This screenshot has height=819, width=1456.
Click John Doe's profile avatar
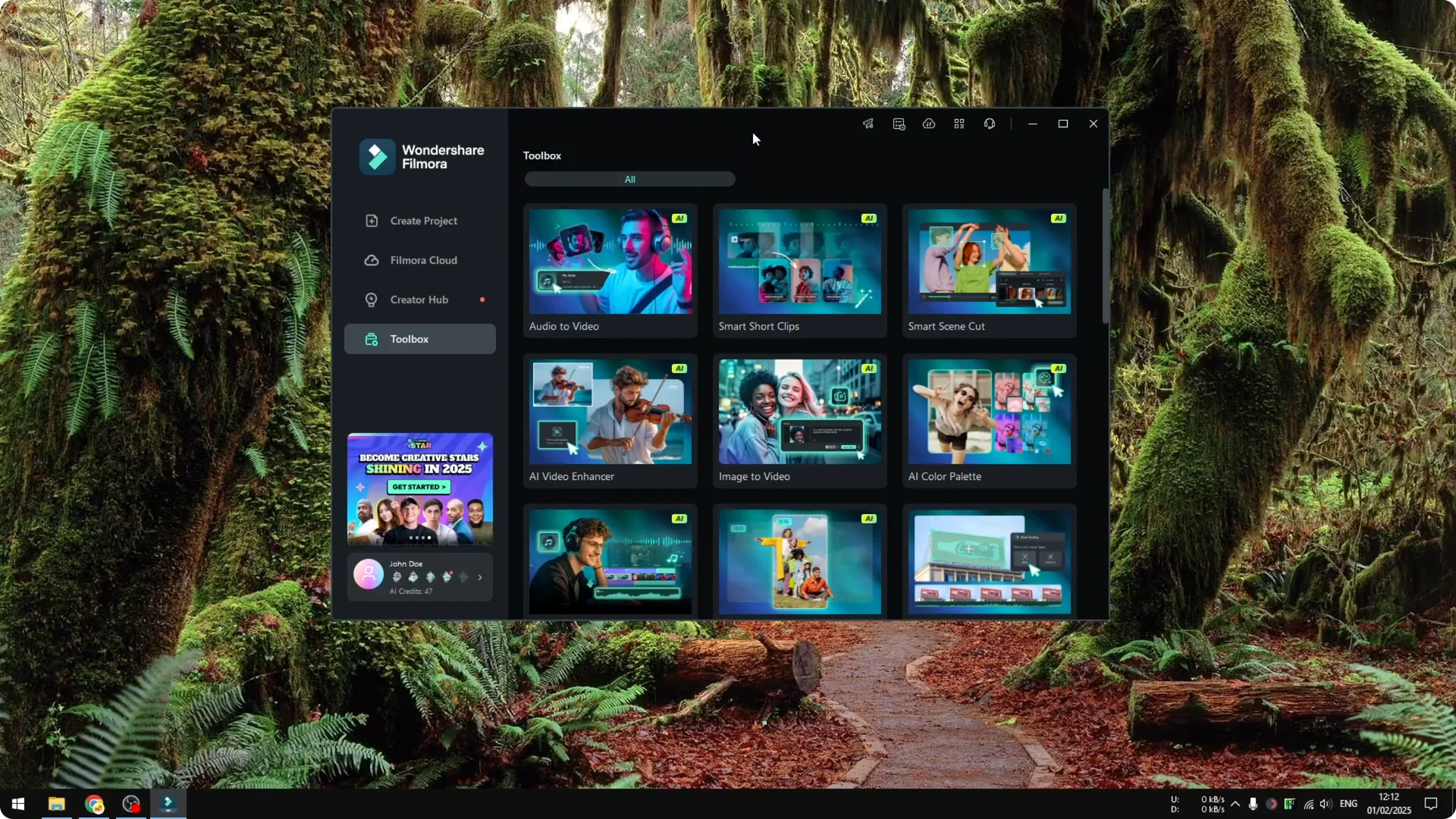tap(369, 575)
